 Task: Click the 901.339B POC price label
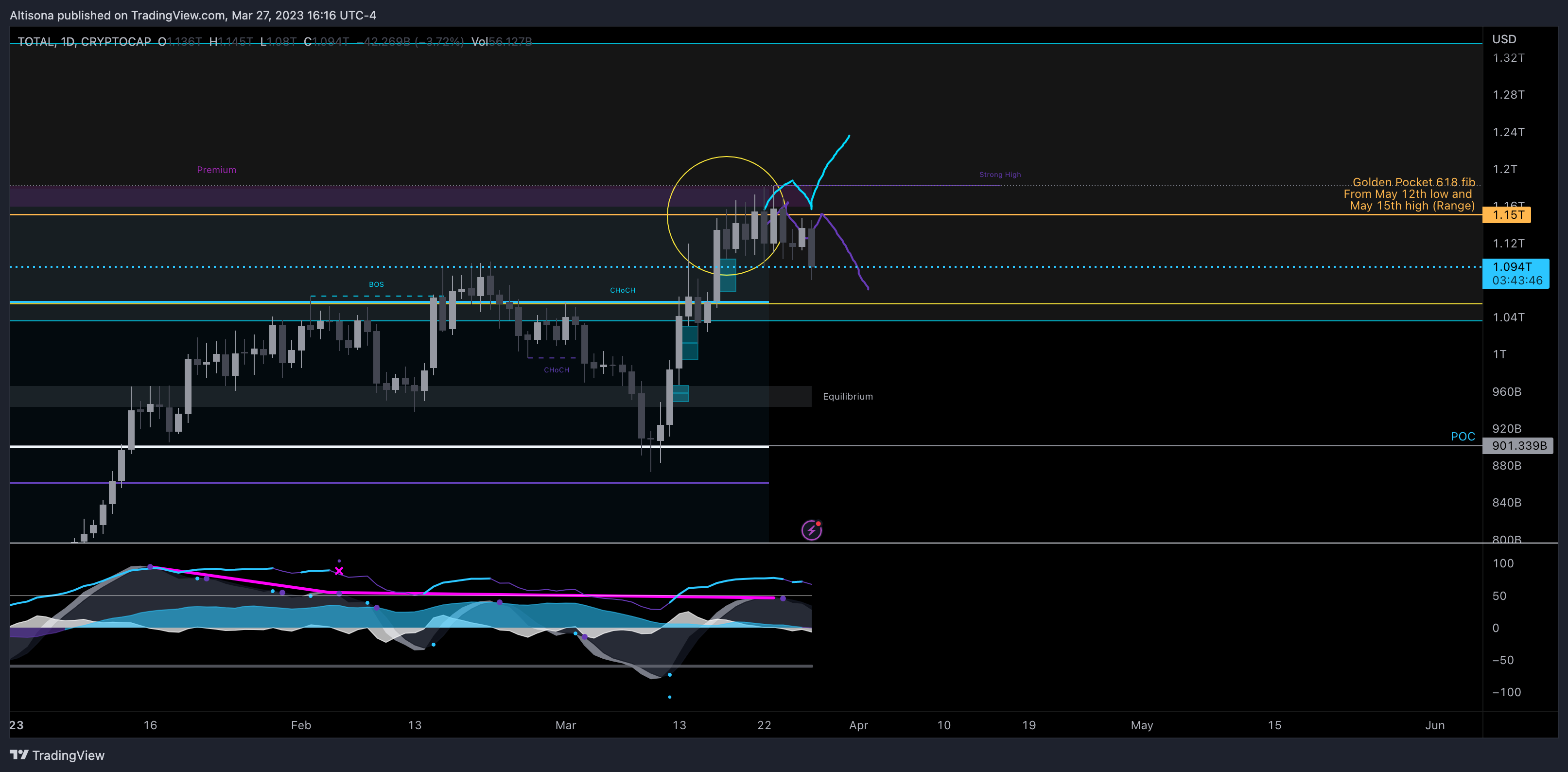click(x=1518, y=446)
